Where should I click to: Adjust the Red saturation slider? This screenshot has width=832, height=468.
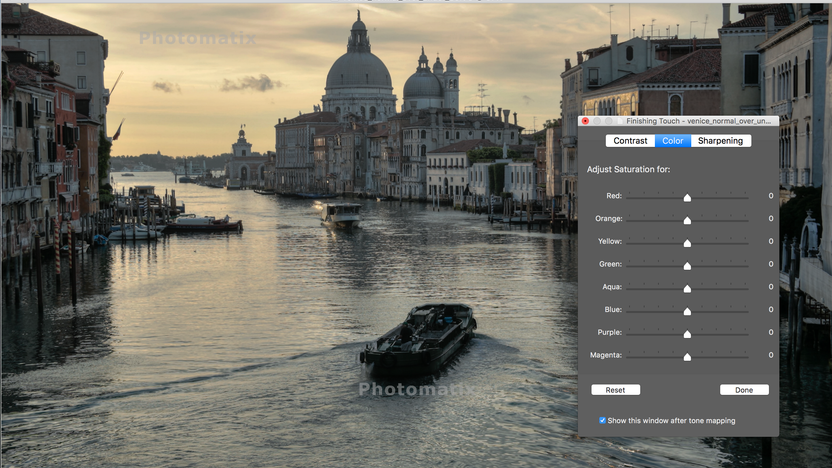pyautogui.click(x=687, y=197)
